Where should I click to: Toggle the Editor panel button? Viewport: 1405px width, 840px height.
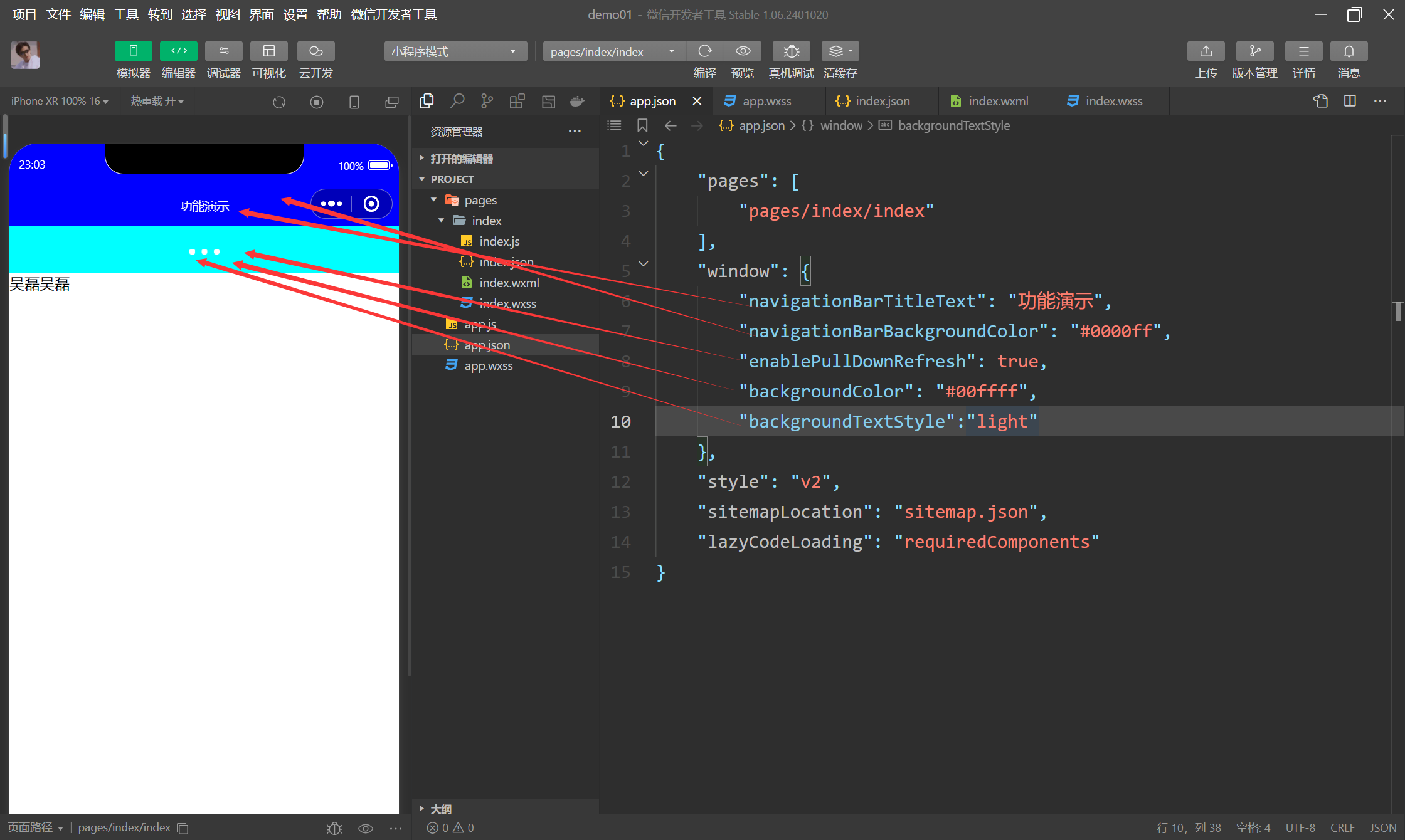click(179, 51)
